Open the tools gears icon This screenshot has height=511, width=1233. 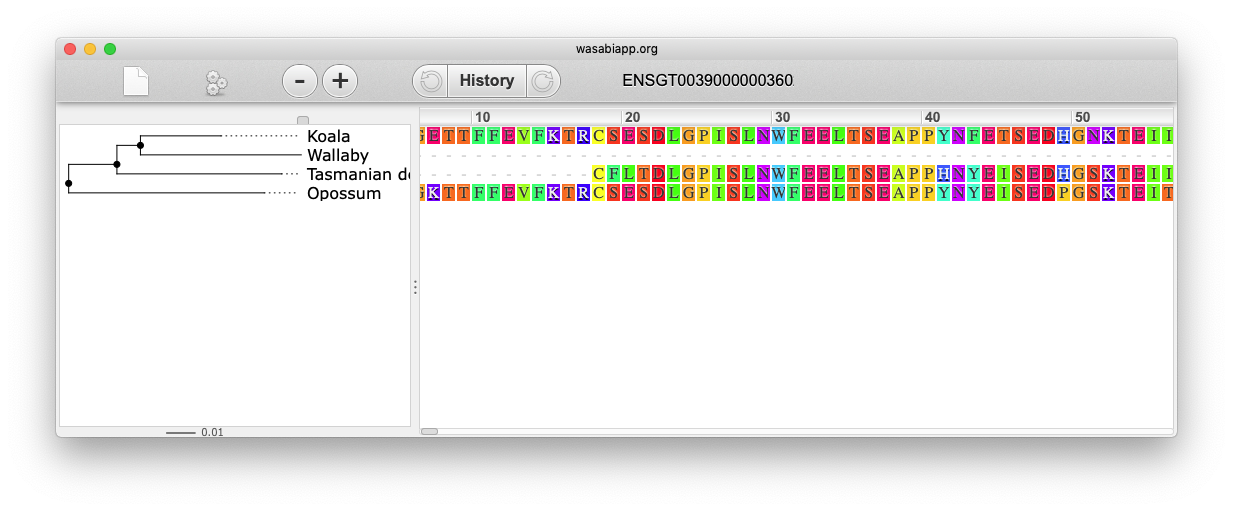(x=216, y=82)
